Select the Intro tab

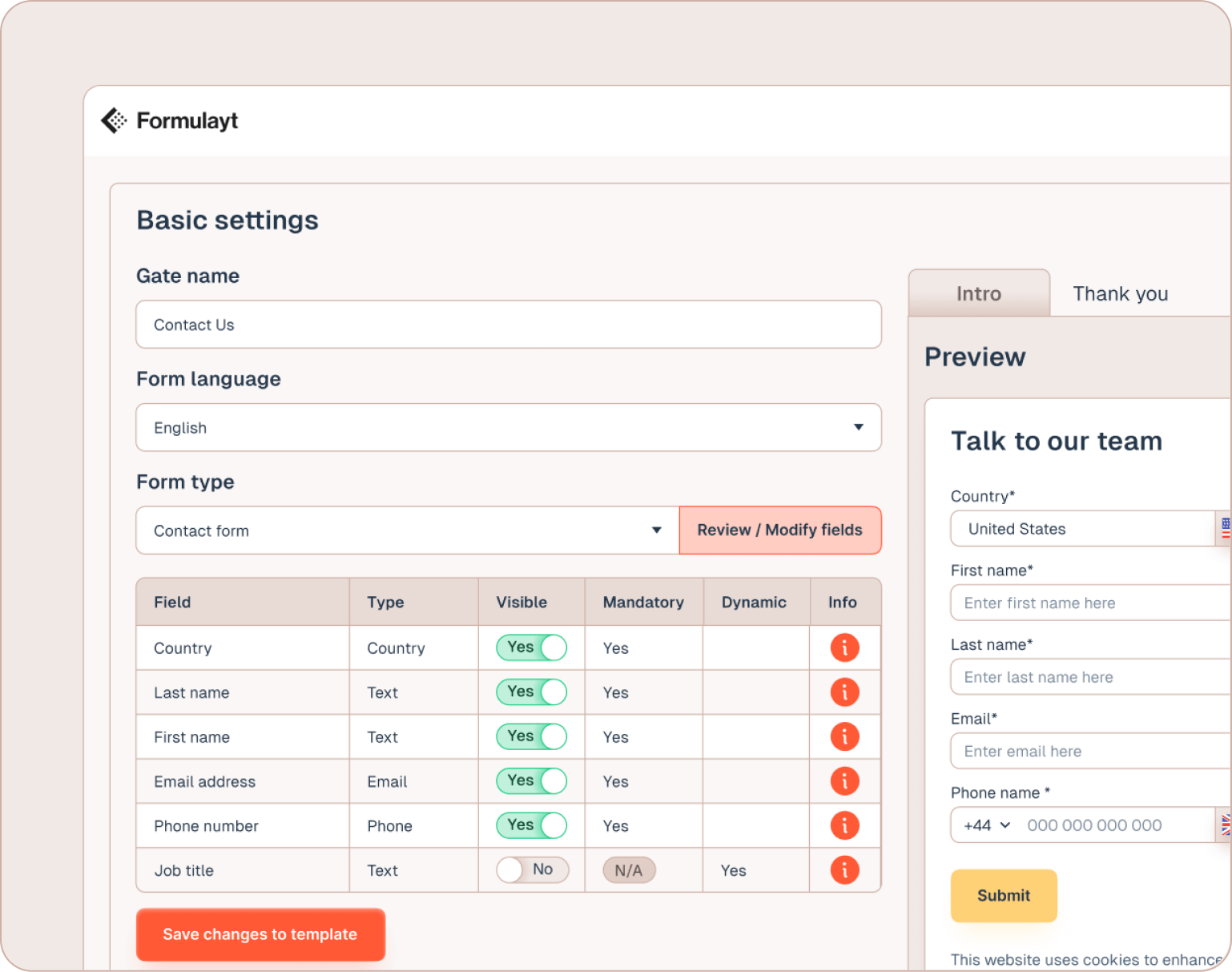[x=978, y=294]
